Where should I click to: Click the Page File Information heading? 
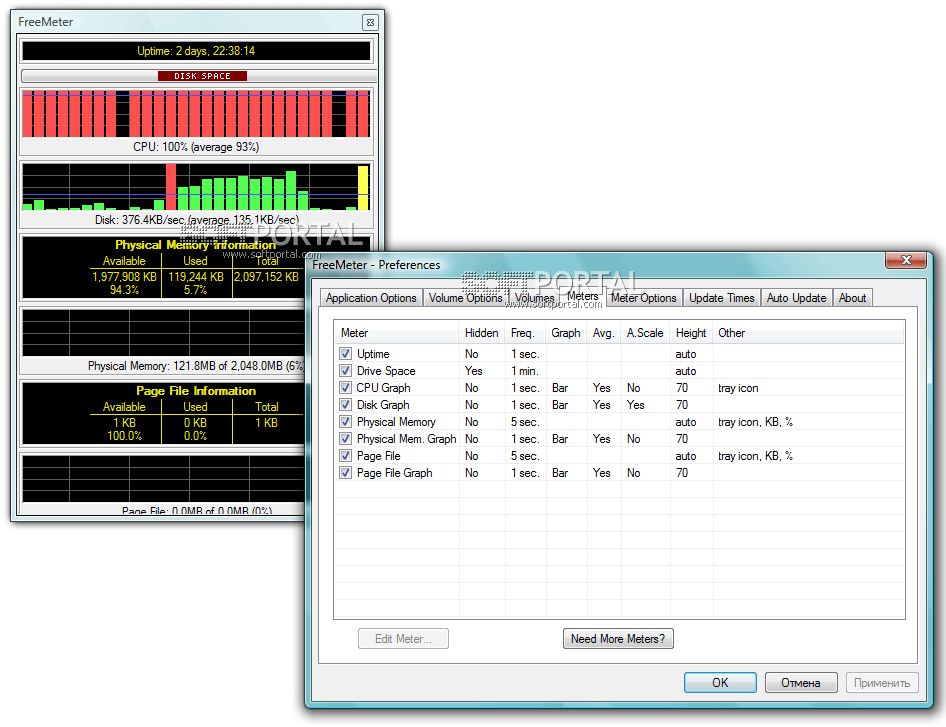[x=196, y=391]
